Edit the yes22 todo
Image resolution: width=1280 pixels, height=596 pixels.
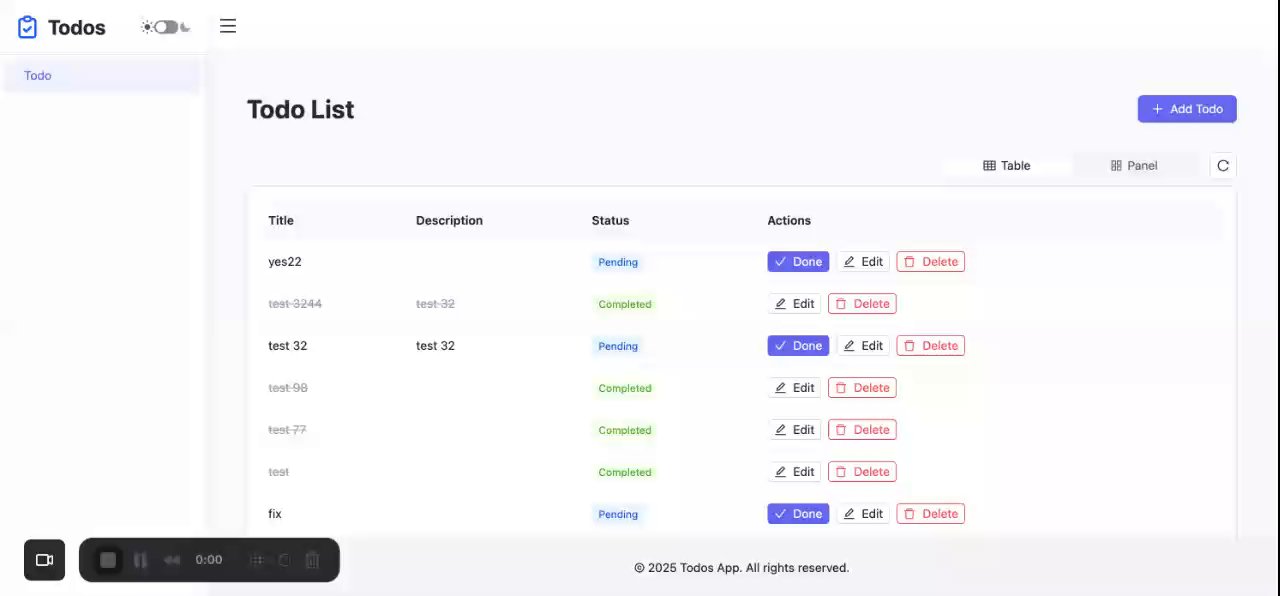pos(863,262)
